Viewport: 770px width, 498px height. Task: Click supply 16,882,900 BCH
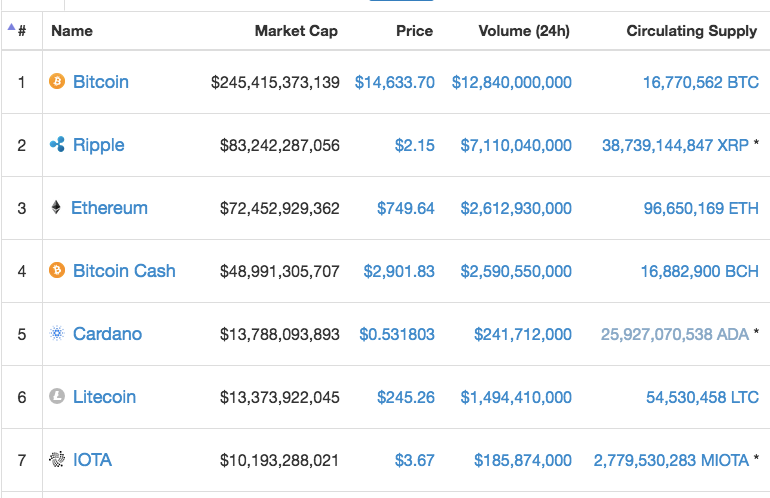point(700,271)
